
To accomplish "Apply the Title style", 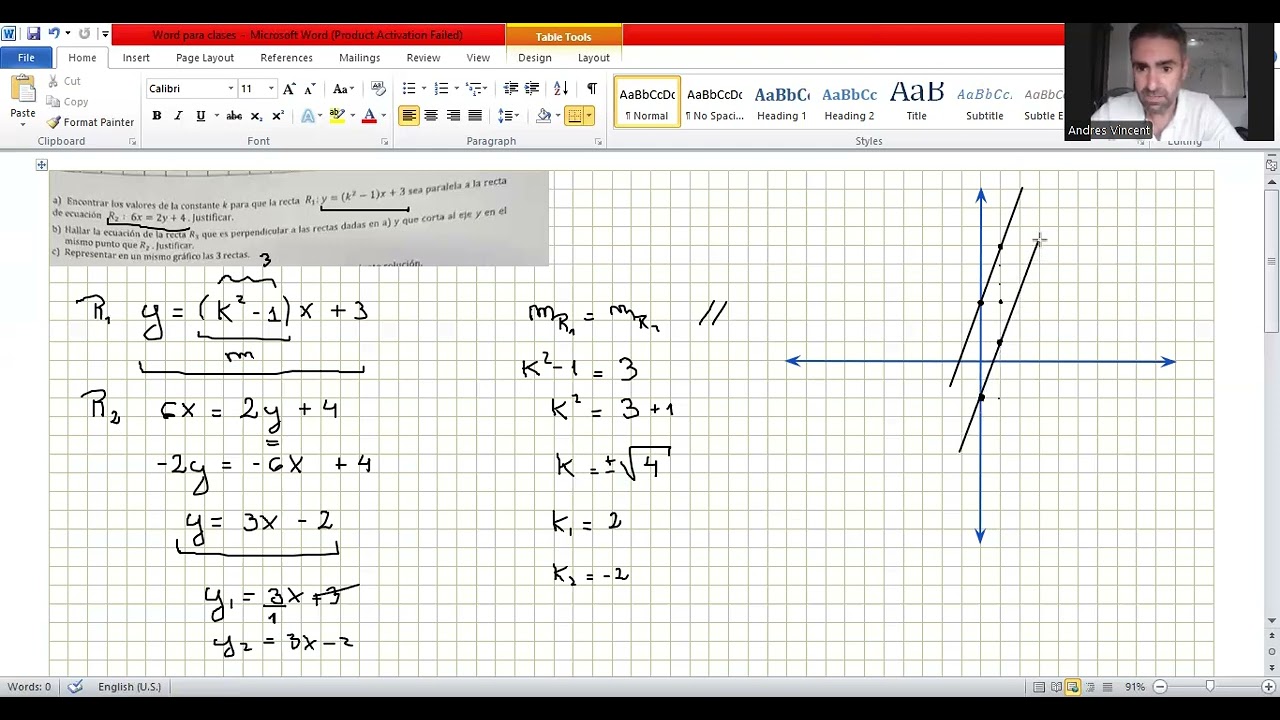I will (x=917, y=102).
